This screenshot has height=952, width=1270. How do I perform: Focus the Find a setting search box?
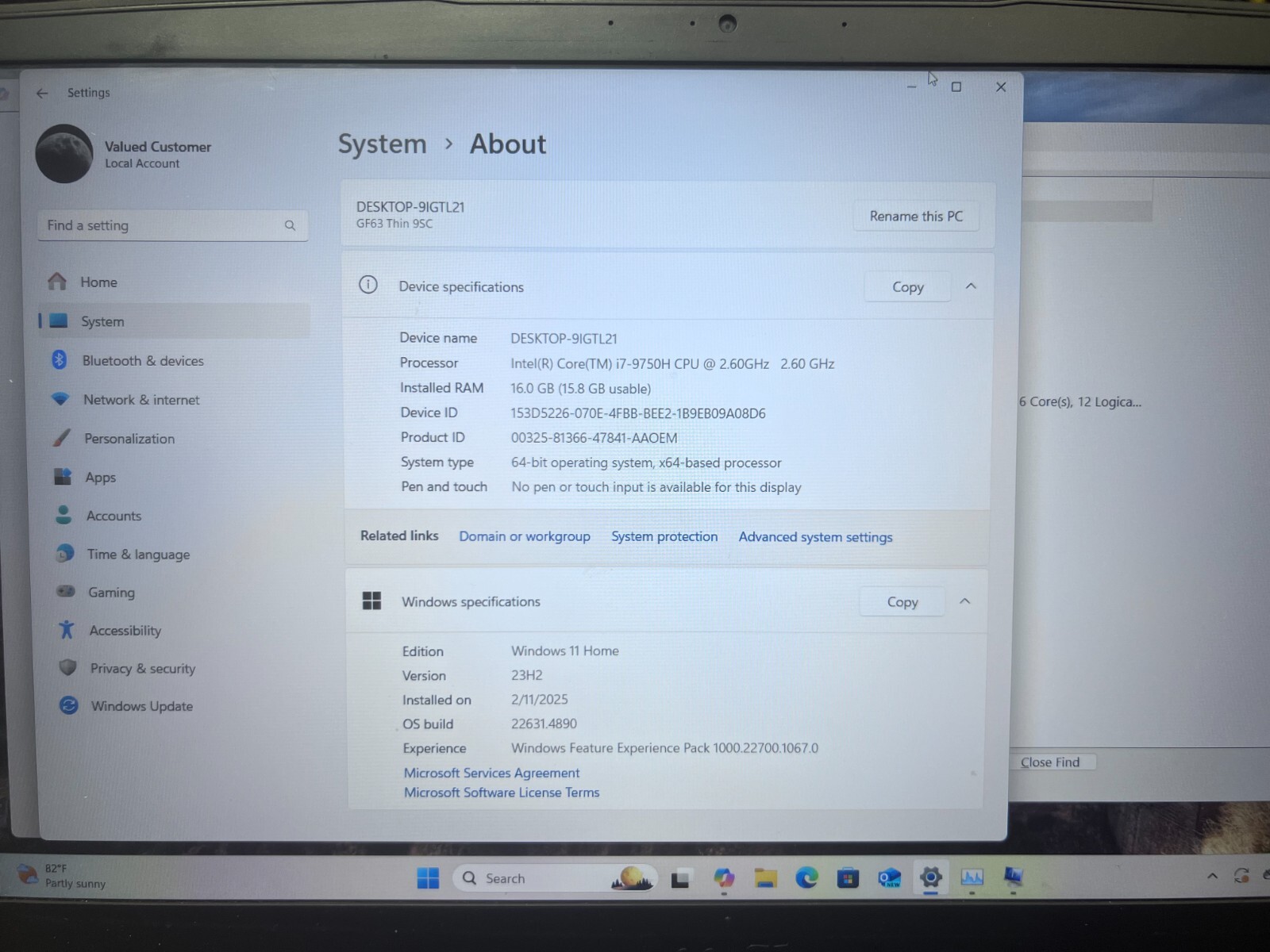(172, 225)
